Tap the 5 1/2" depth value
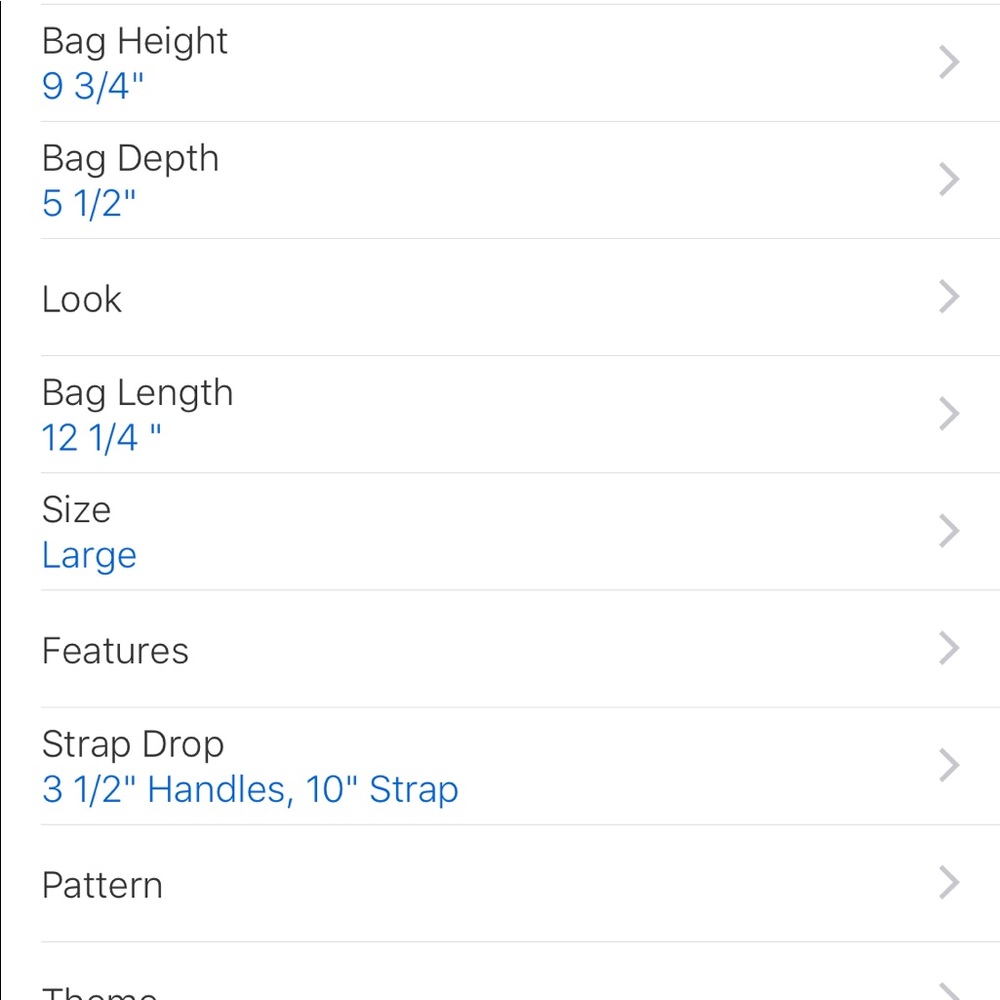The width and height of the screenshot is (1000, 1000). pyautogui.click(x=89, y=204)
